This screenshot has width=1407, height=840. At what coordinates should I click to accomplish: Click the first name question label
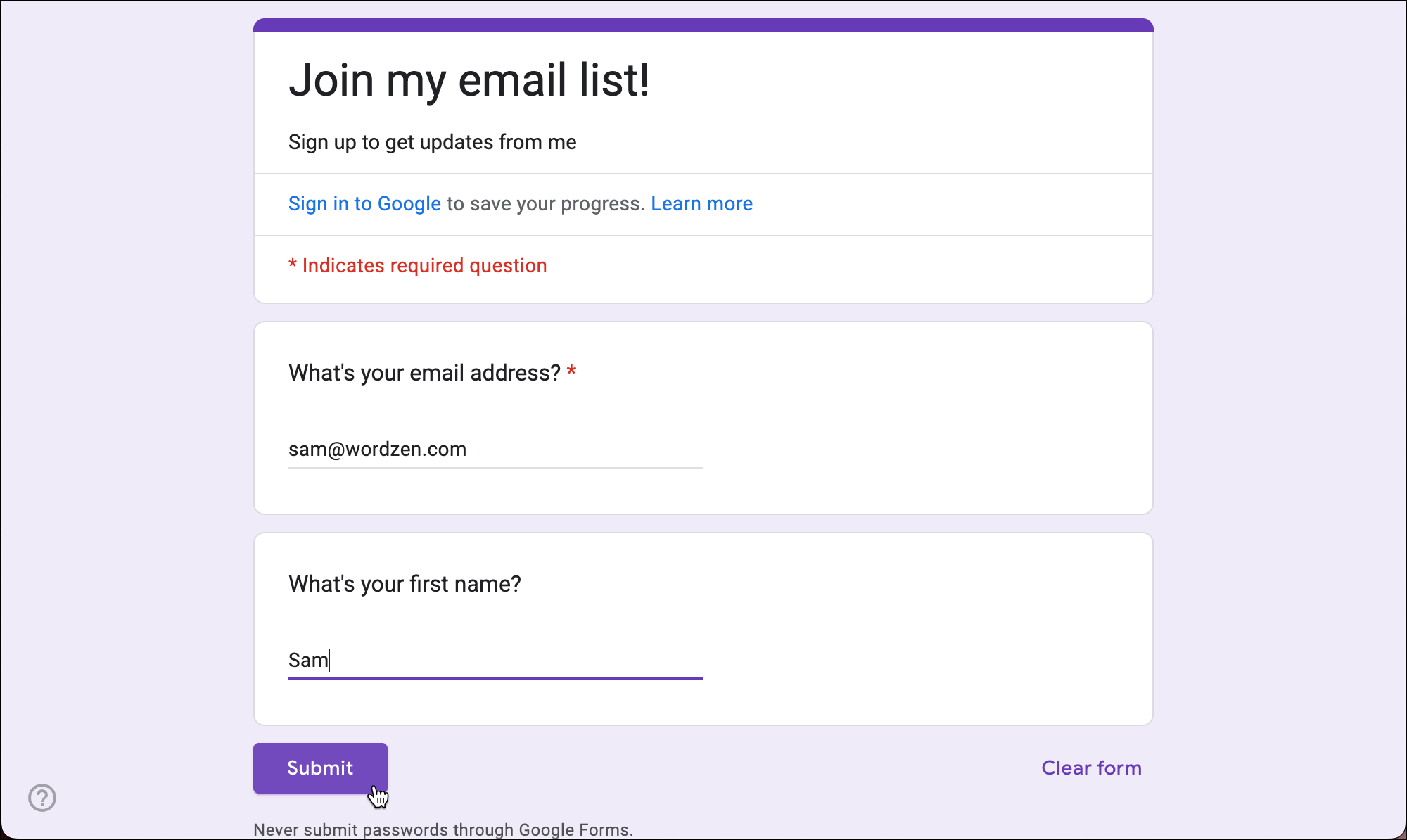pos(405,583)
